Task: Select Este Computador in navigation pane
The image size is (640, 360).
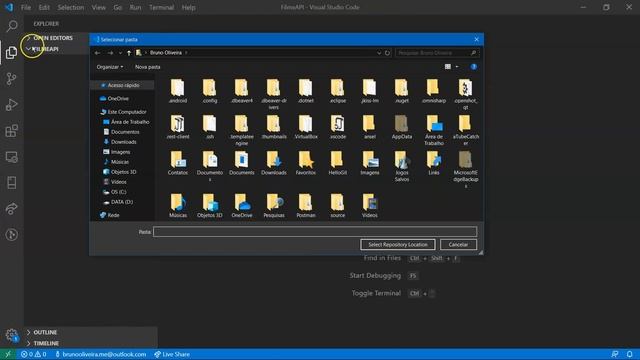Action: 123,112
